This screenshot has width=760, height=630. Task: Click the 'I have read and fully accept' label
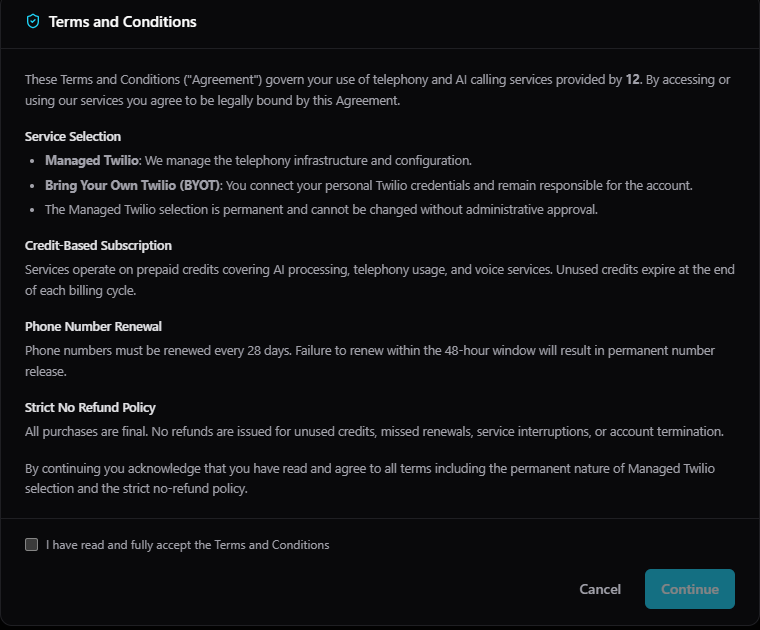(x=188, y=545)
